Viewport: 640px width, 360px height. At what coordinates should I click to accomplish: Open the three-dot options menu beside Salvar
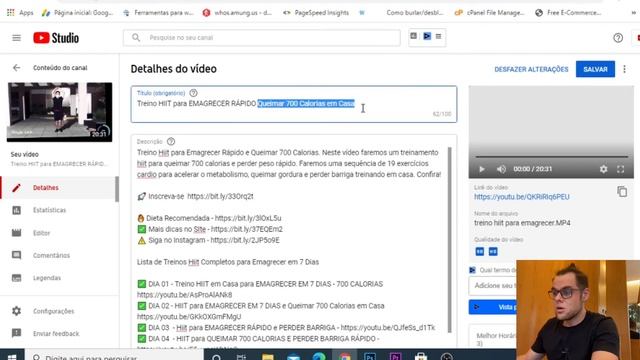tap(624, 69)
